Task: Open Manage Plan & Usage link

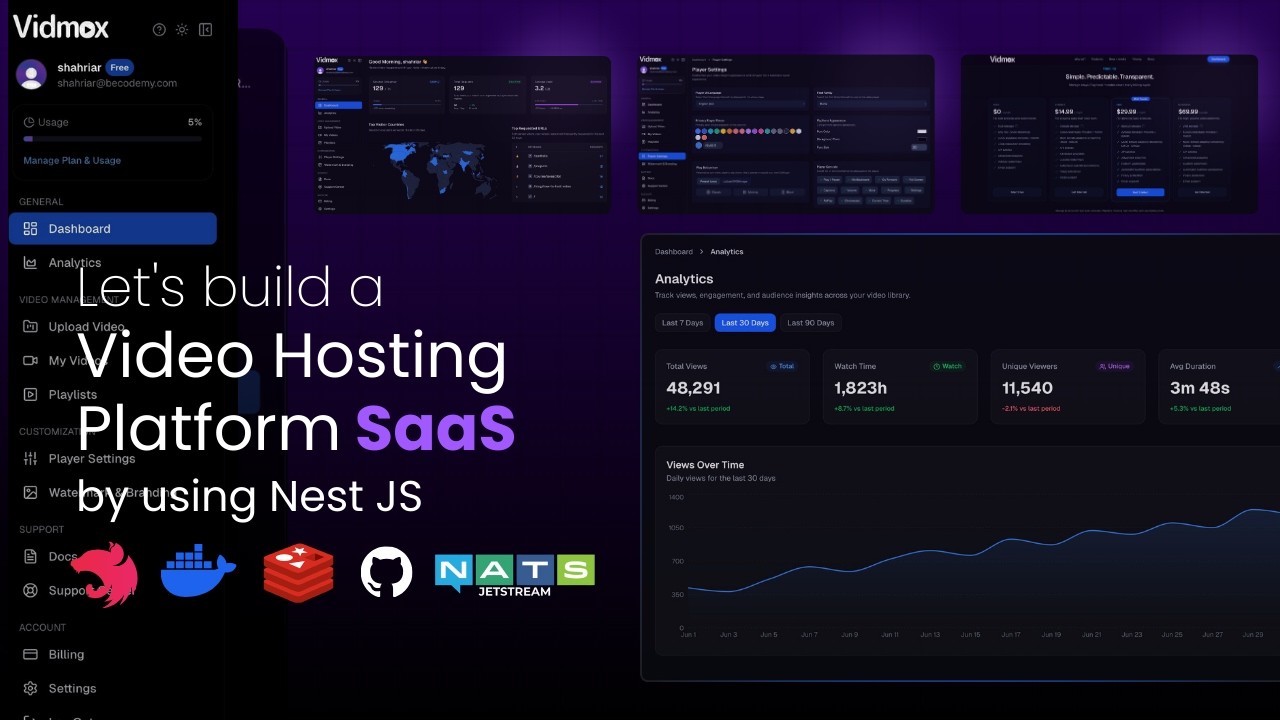Action: (72, 160)
